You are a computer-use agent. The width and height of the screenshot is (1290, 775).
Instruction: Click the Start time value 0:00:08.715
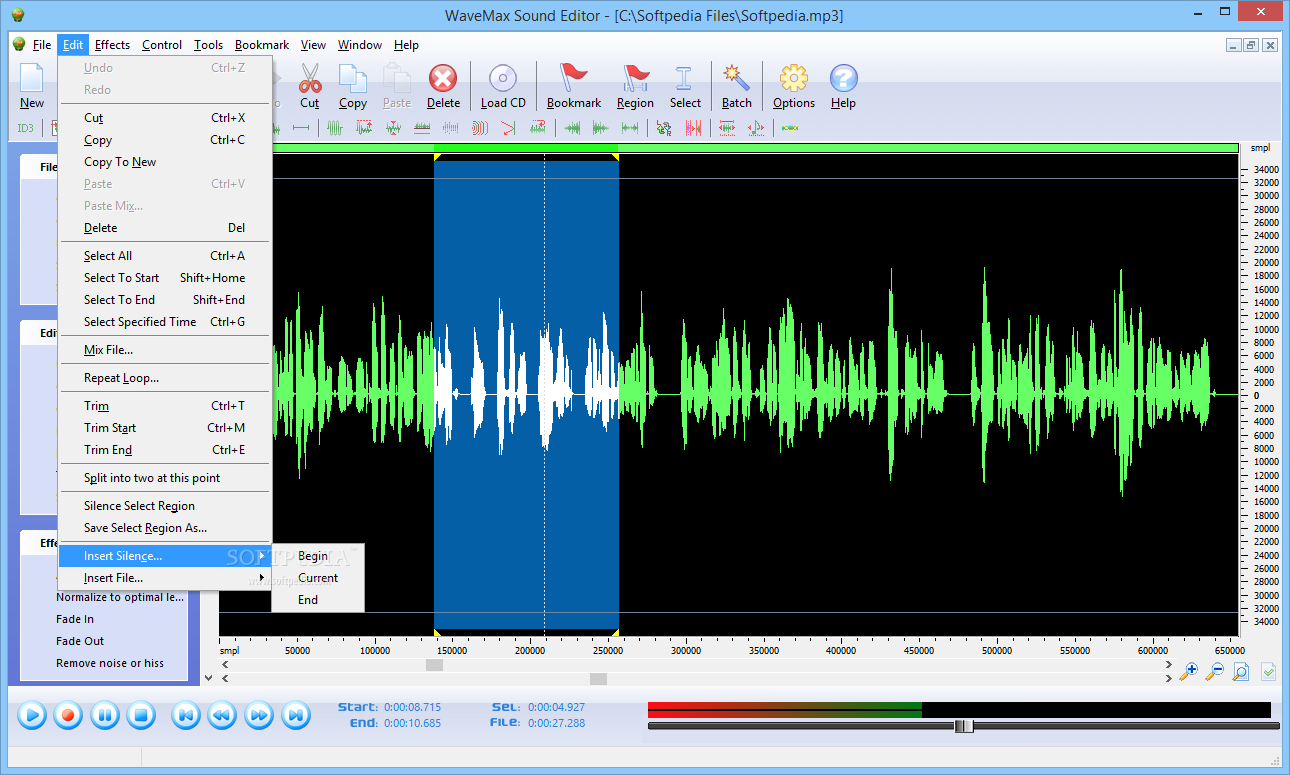(412, 707)
